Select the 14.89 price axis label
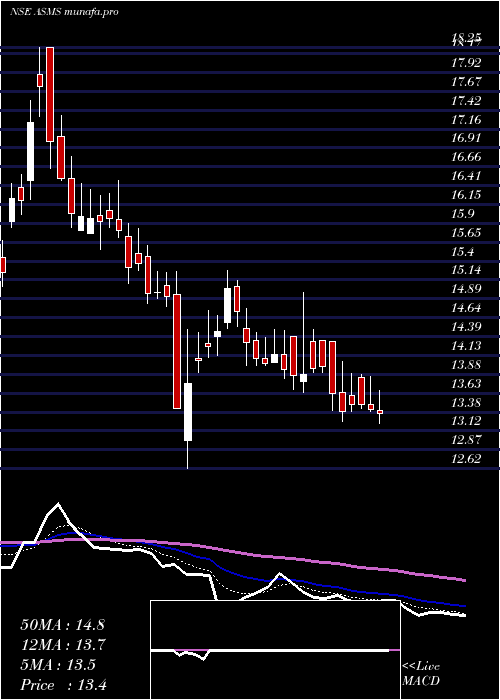Viewport: 500px width, 700px height. click(466, 289)
